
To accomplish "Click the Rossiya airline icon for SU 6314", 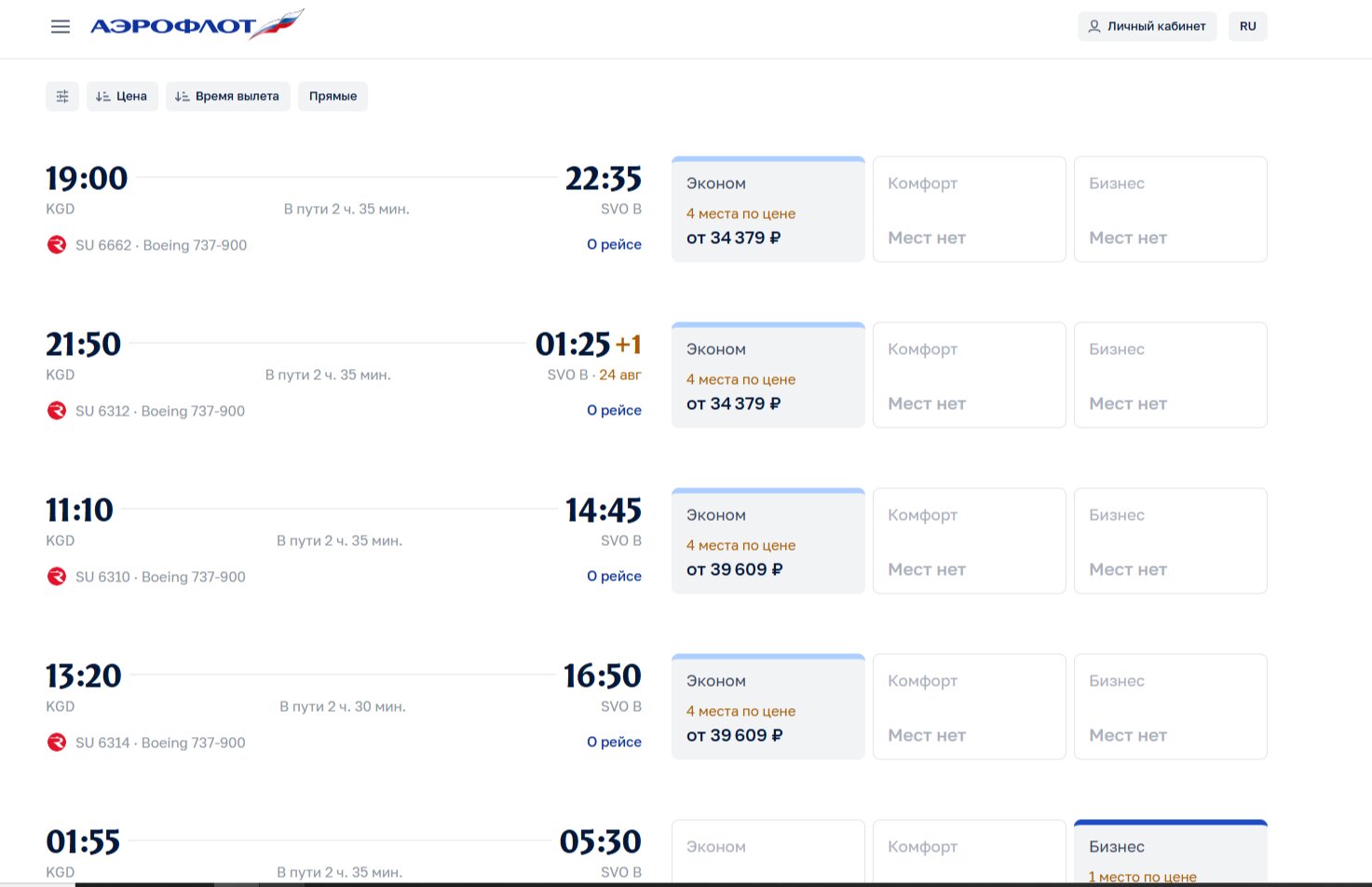I will 57,743.
